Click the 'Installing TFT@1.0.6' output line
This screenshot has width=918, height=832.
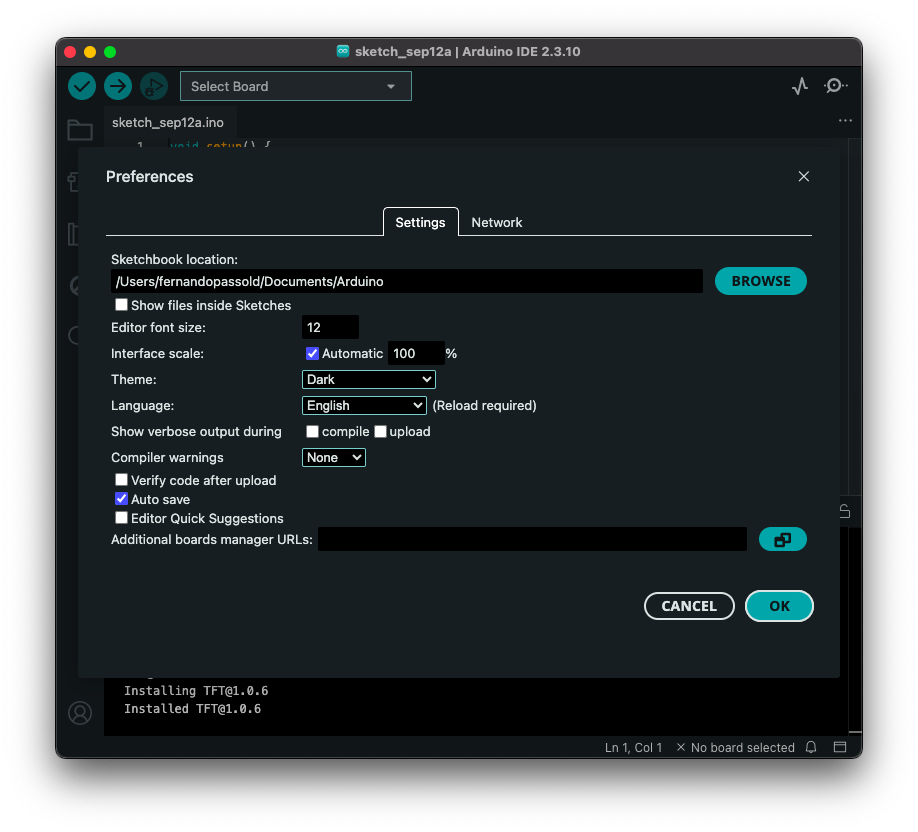196,690
